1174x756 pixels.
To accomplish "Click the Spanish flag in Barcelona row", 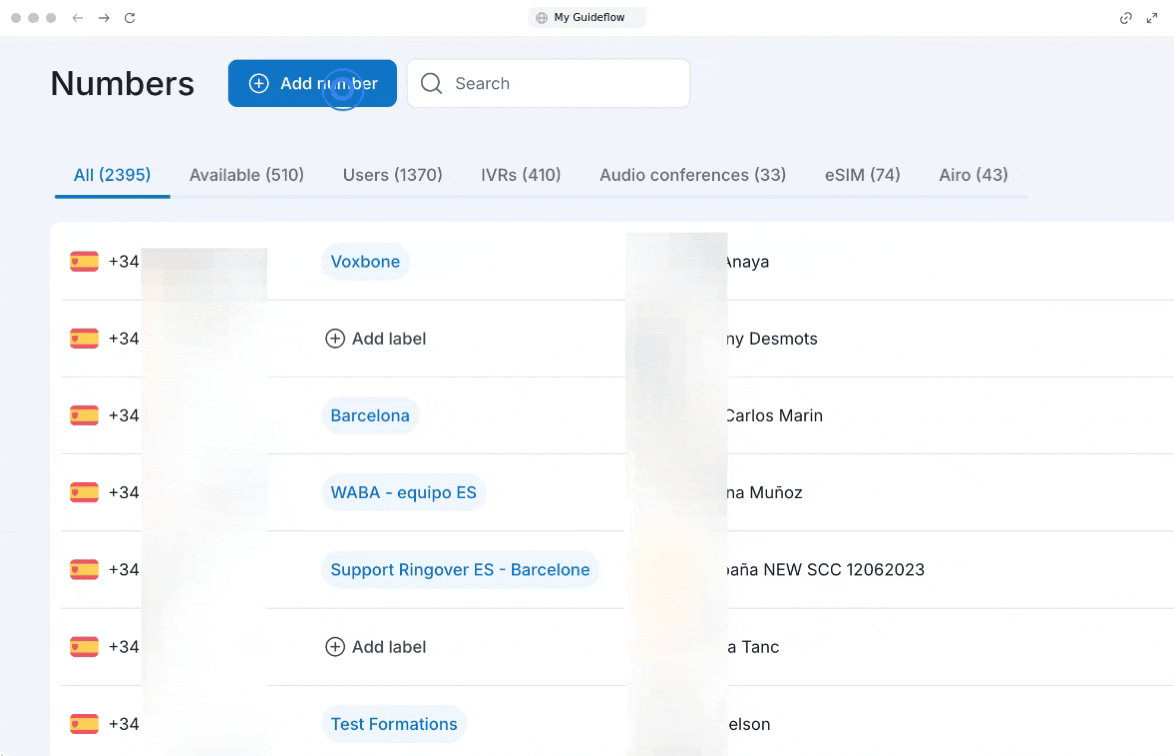I will coord(84,416).
